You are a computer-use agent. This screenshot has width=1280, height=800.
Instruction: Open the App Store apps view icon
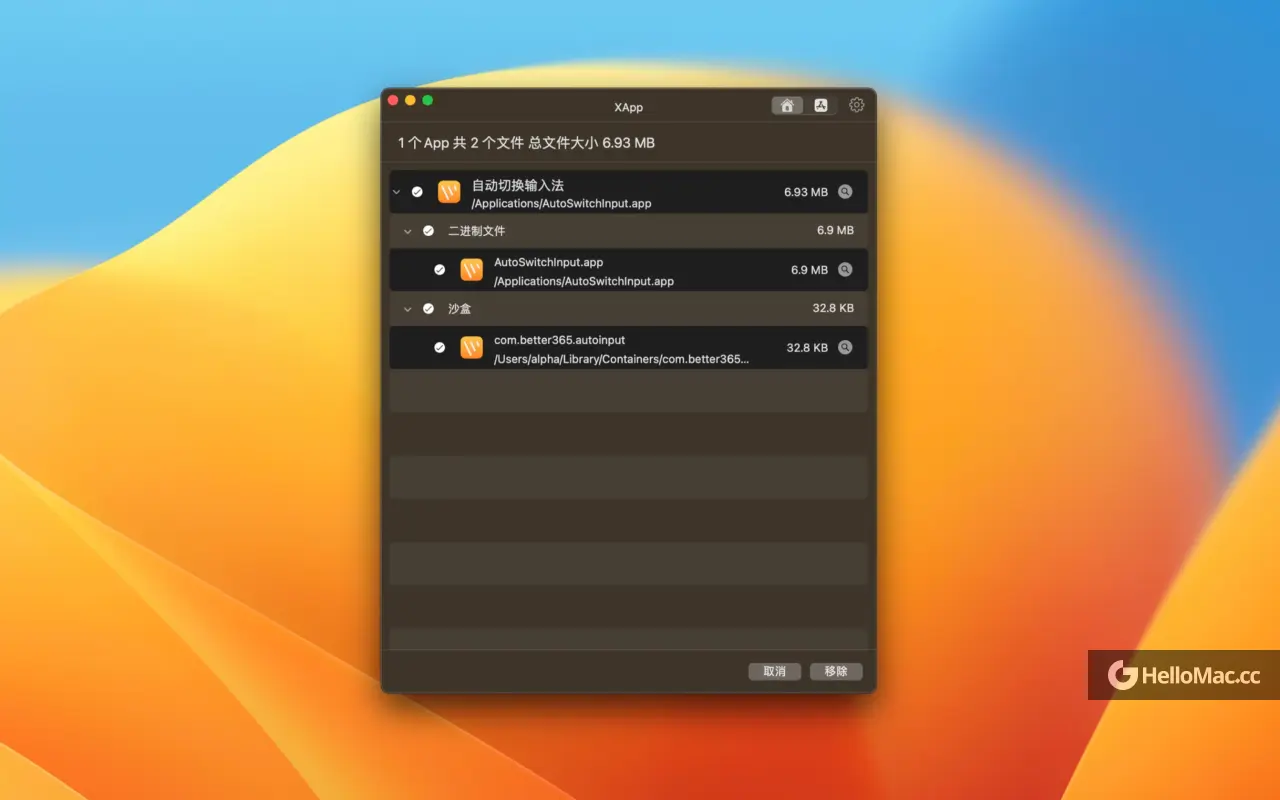tap(821, 105)
